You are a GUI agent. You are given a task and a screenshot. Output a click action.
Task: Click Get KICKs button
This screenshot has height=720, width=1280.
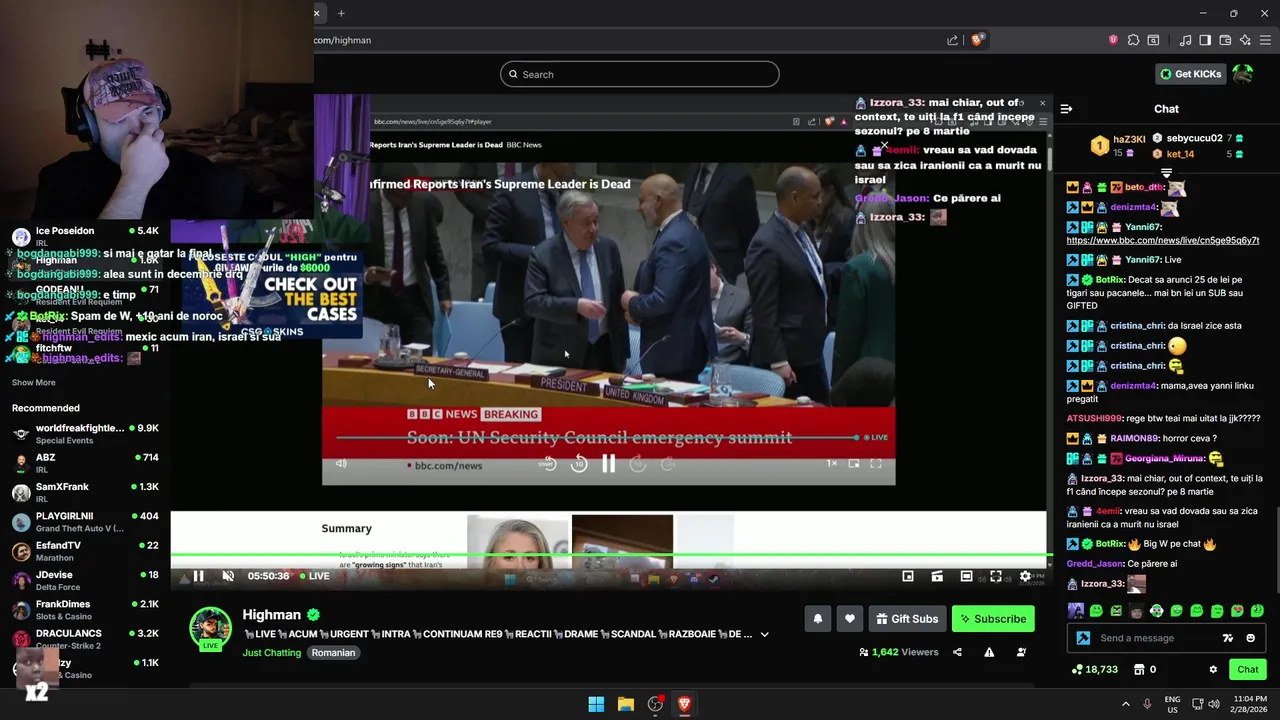coord(1190,74)
